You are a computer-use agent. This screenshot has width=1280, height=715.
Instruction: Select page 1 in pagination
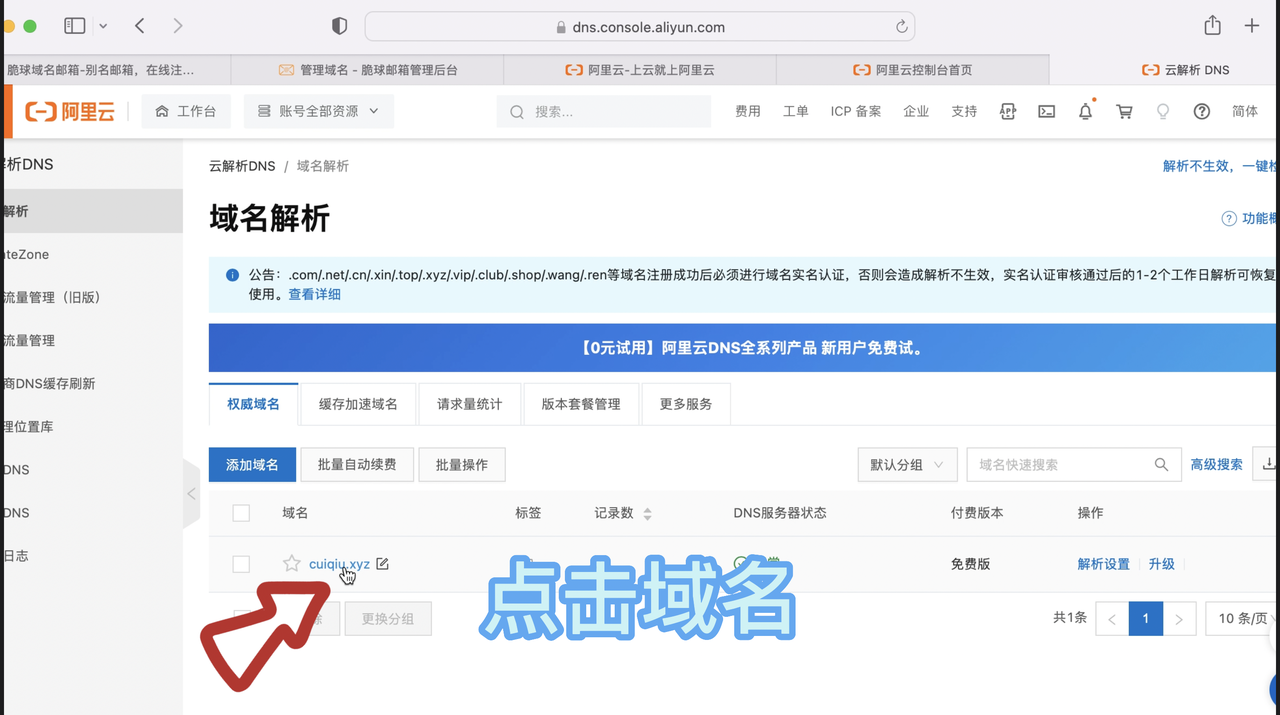(x=1146, y=619)
